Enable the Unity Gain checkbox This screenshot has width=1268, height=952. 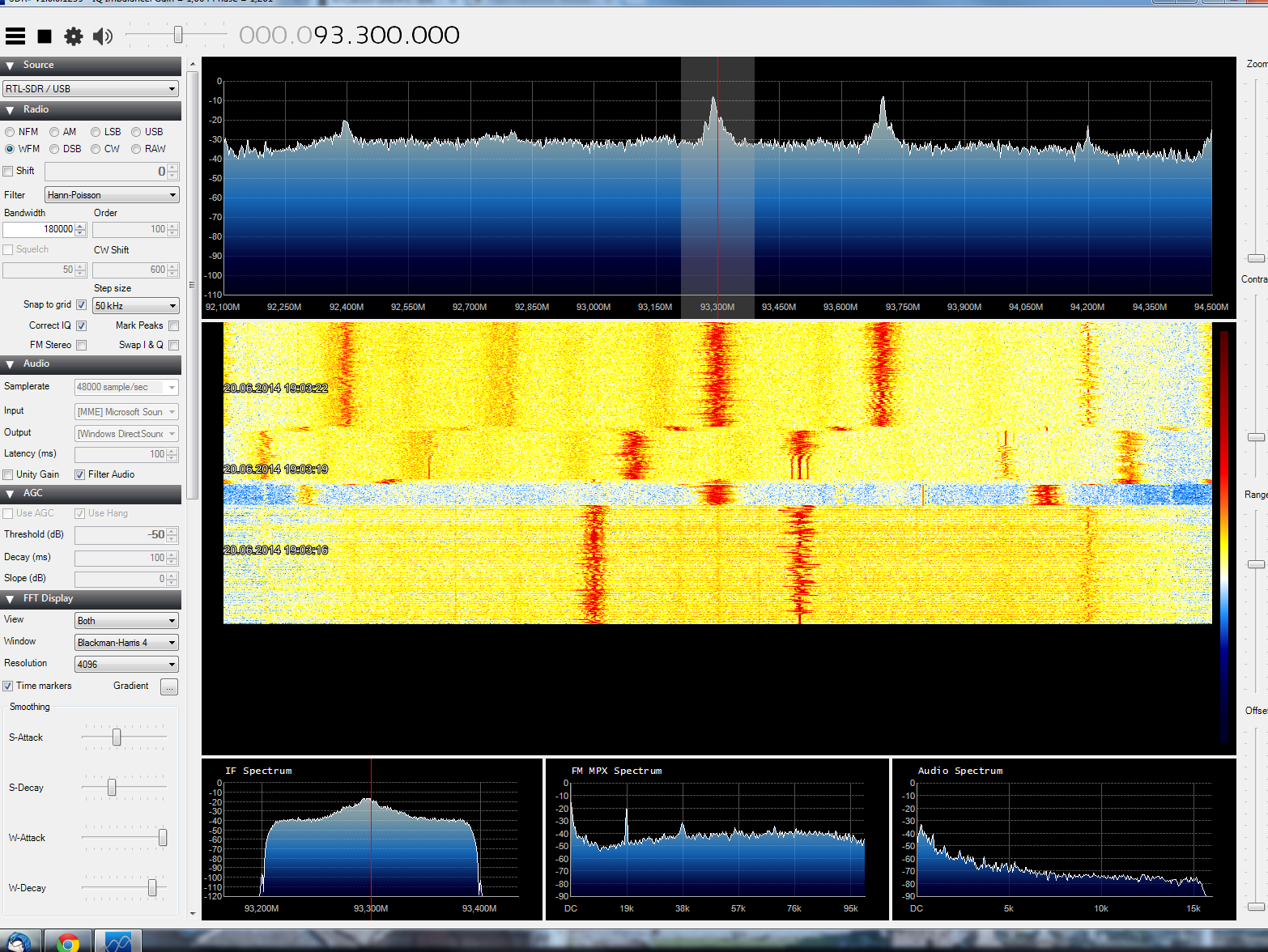click(8, 475)
